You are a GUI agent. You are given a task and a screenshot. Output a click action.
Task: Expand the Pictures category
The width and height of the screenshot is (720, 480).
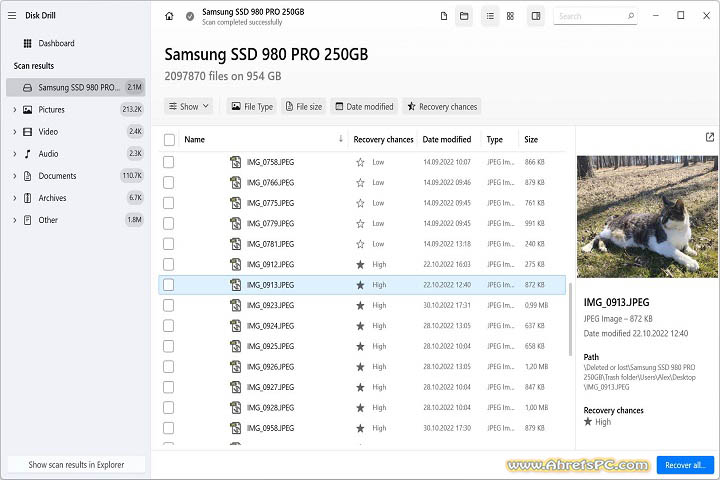pos(14,110)
